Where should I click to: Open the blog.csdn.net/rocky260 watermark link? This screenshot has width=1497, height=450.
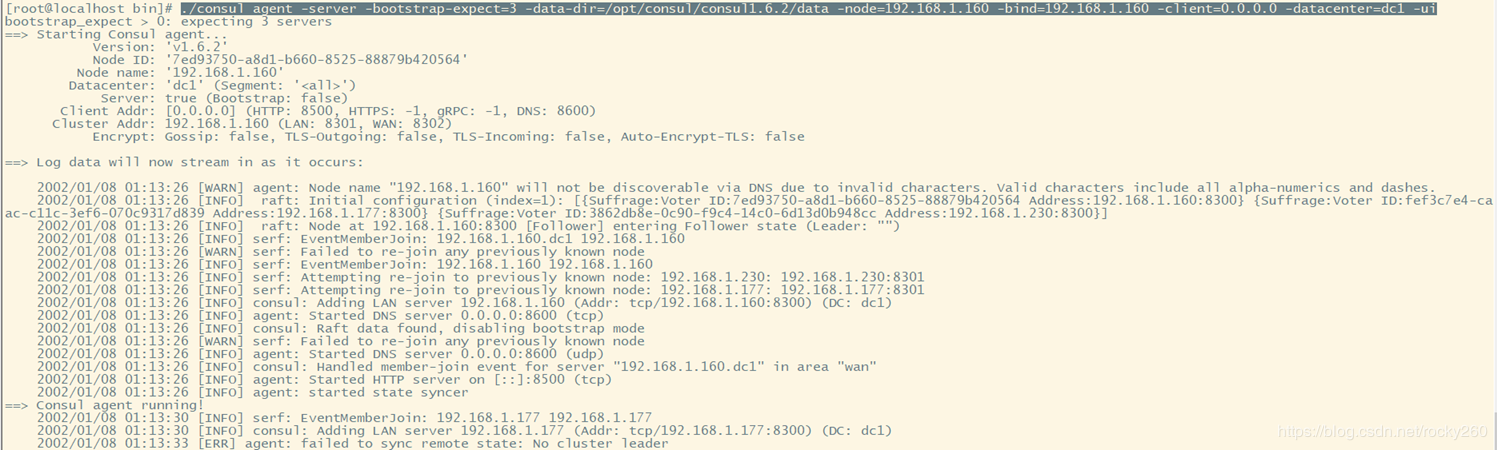click(x=1383, y=432)
